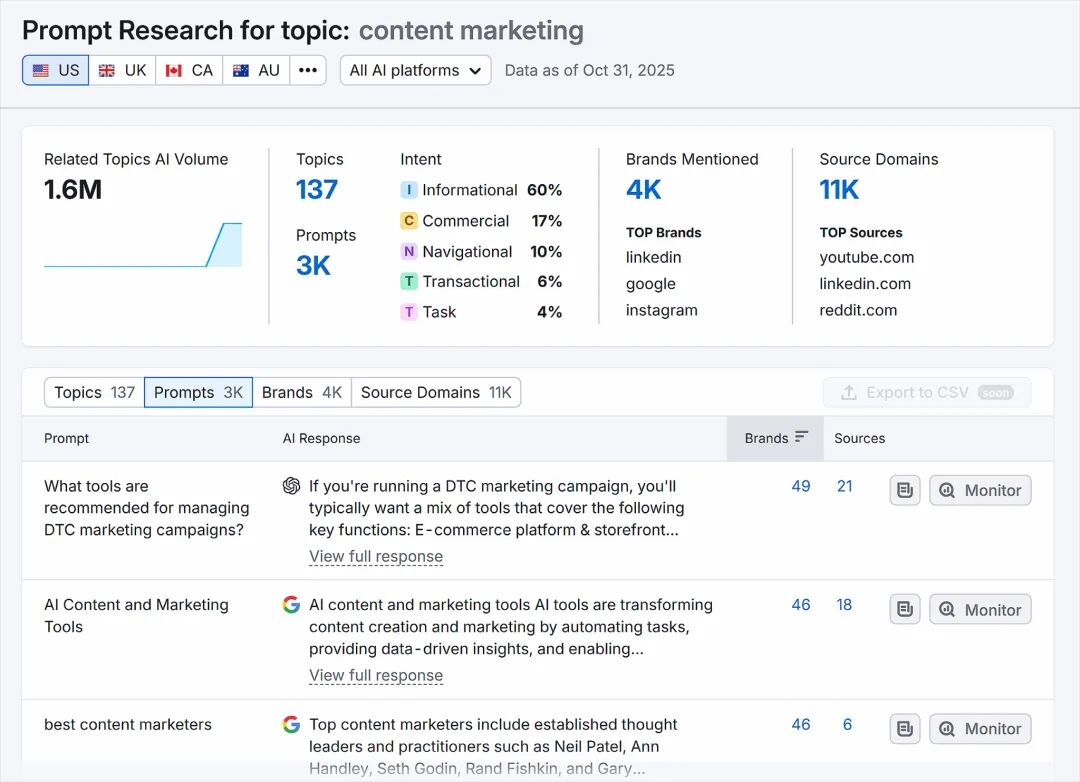The image size is (1080, 782).
Task: Open the Source Domains 11K tab
Action: (436, 392)
